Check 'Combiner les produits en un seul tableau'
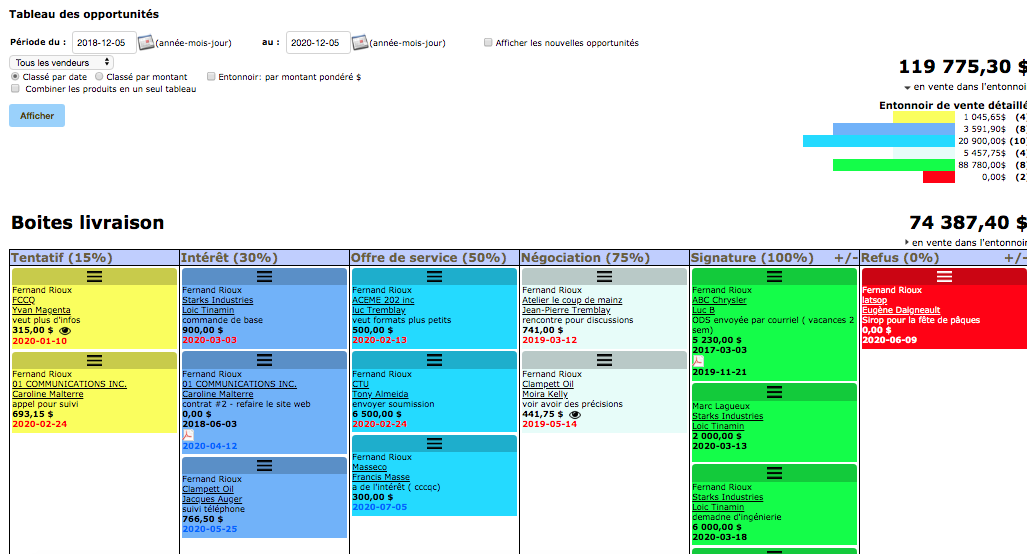The image size is (1027, 554). (15, 89)
